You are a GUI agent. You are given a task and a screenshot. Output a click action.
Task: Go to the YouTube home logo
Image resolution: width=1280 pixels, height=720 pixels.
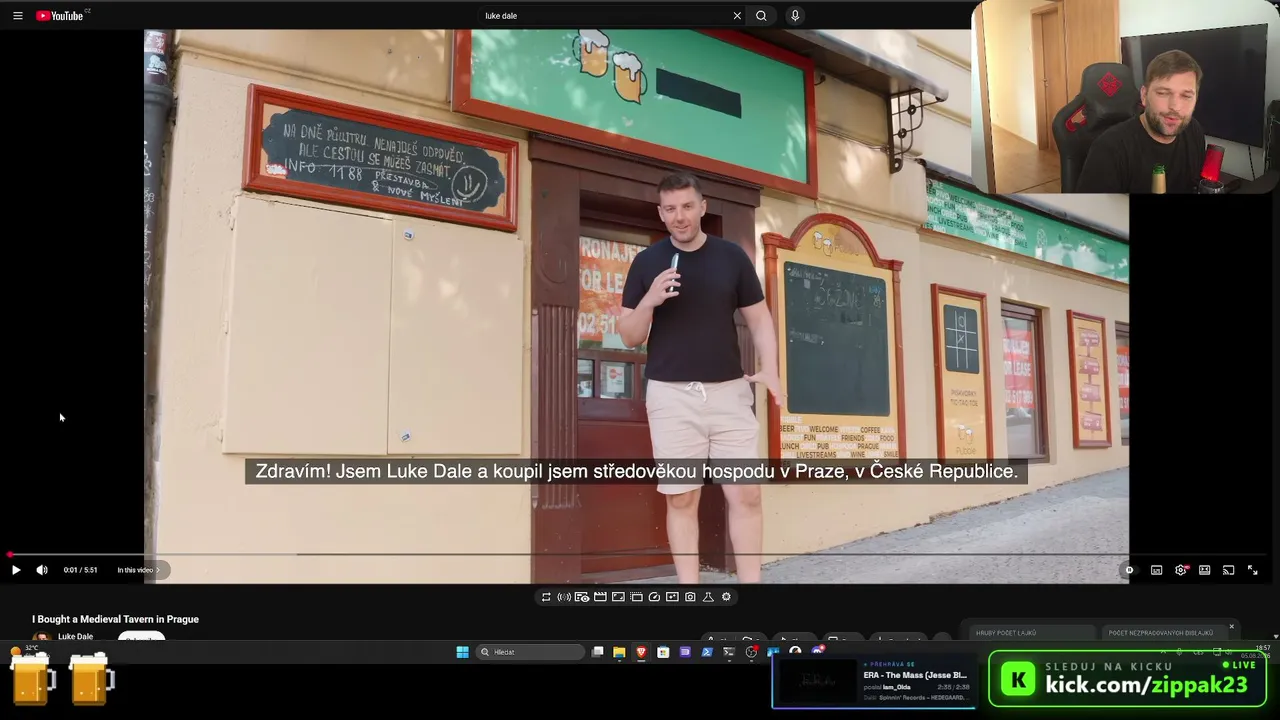(x=60, y=16)
